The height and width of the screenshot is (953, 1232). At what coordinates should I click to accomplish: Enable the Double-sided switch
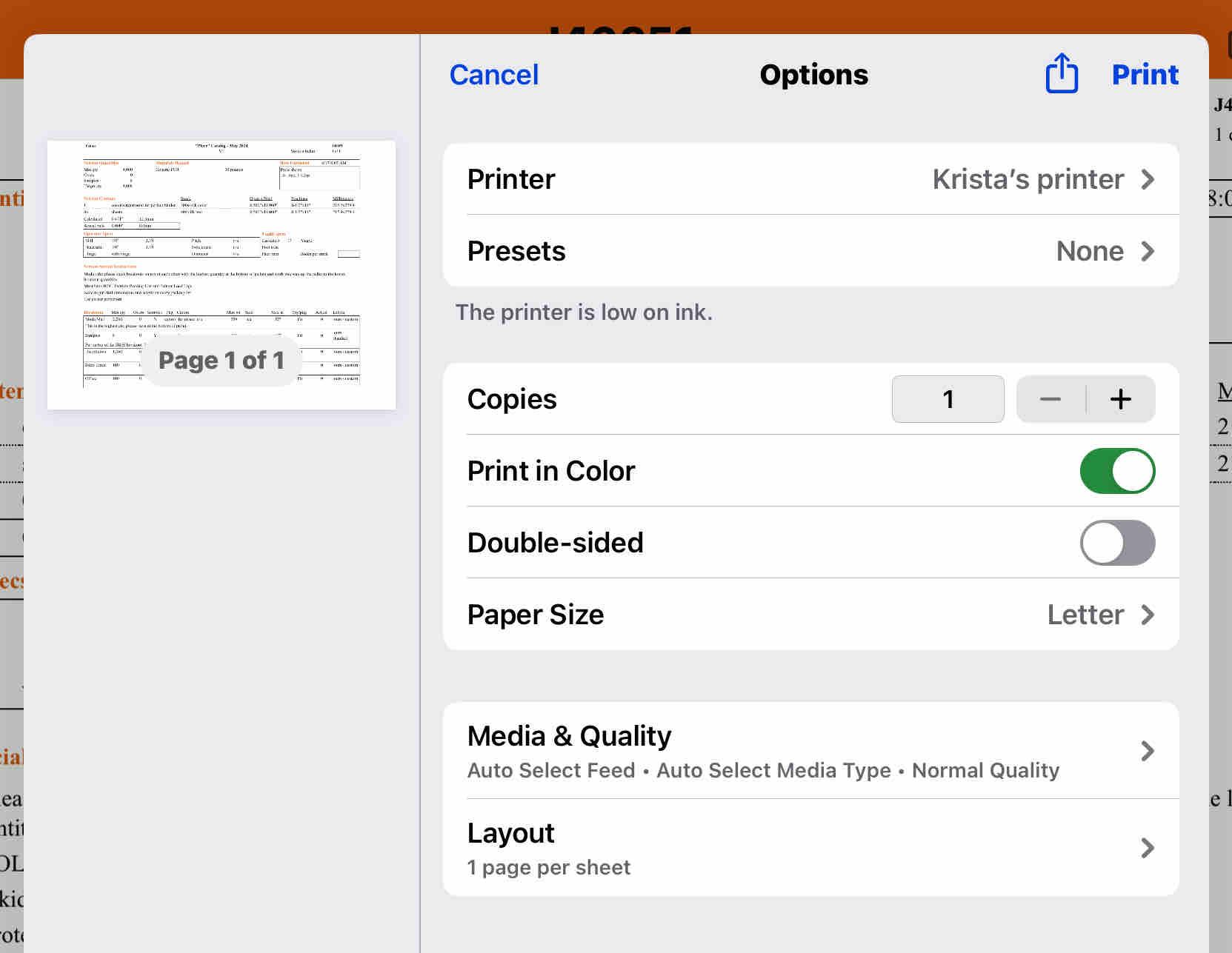pyautogui.click(x=1117, y=543)
